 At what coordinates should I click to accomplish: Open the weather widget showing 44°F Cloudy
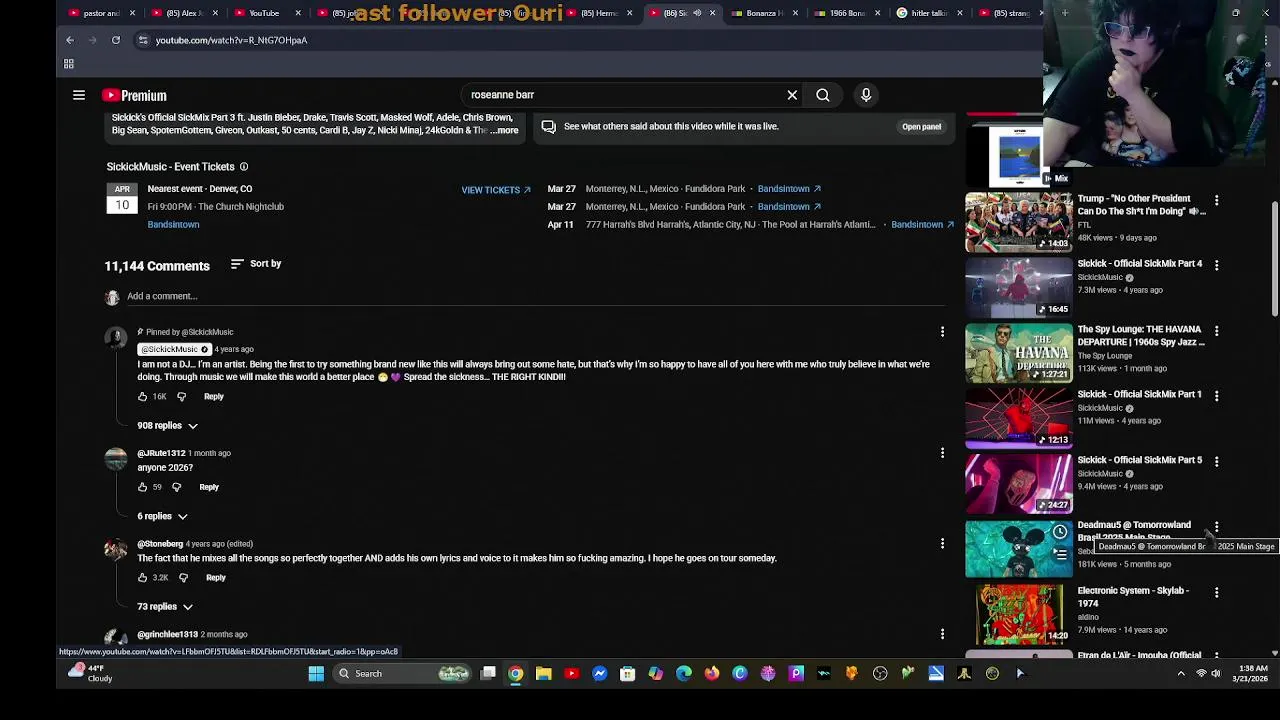click(x=90, y=673)
